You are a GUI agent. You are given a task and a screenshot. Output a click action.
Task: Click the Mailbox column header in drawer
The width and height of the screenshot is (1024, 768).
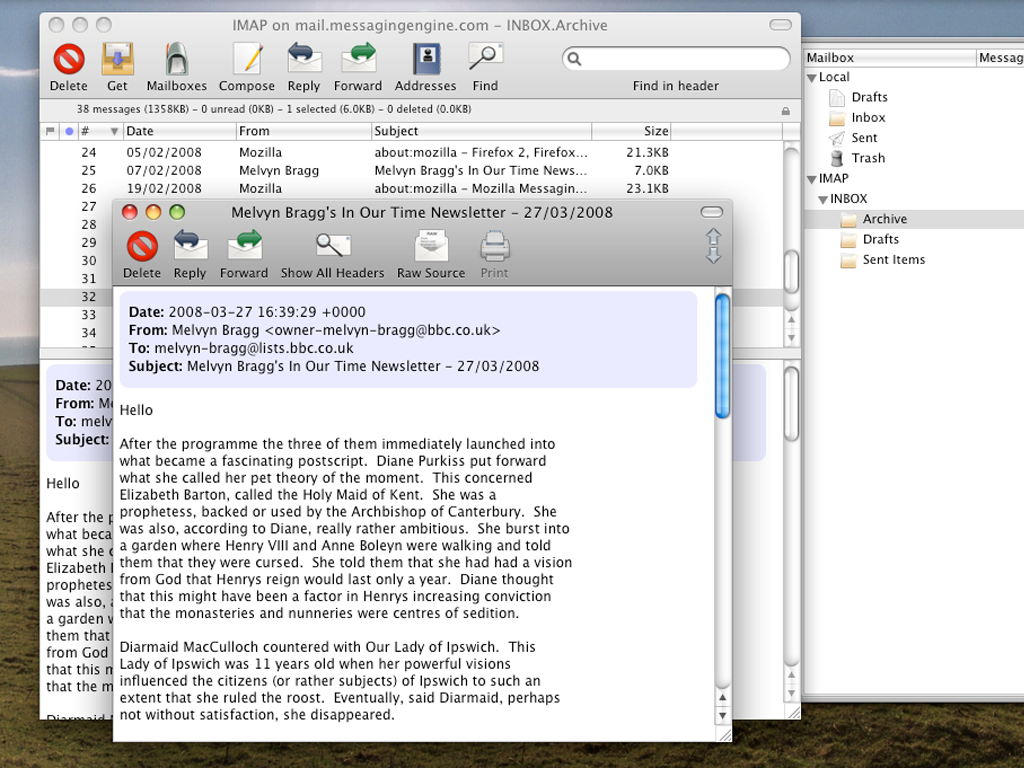click(x=889, y=57)
